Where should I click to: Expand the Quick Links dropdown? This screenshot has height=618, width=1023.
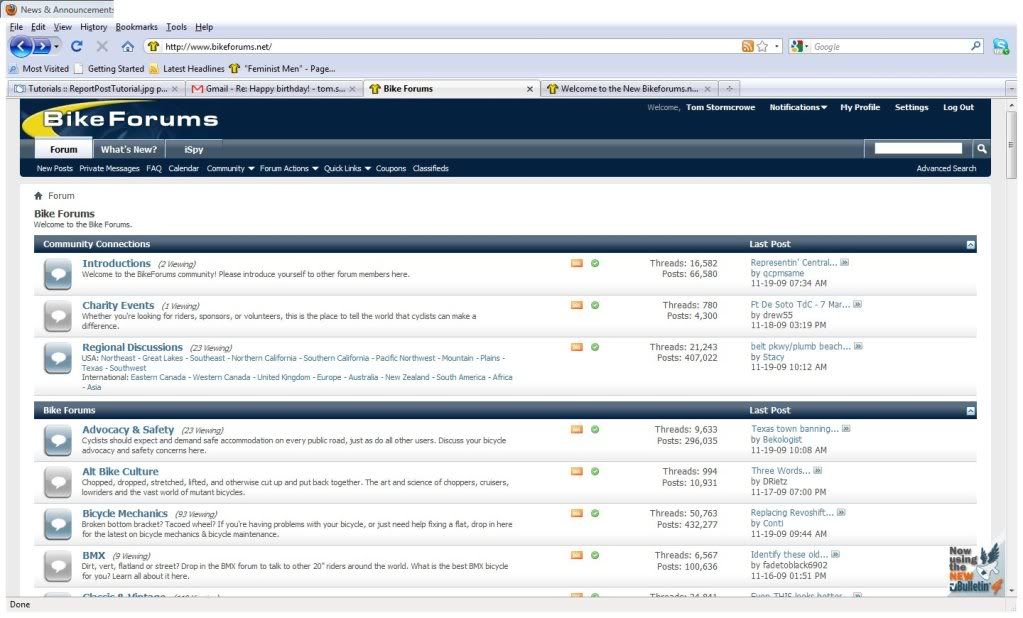click(x=347, y=168)
